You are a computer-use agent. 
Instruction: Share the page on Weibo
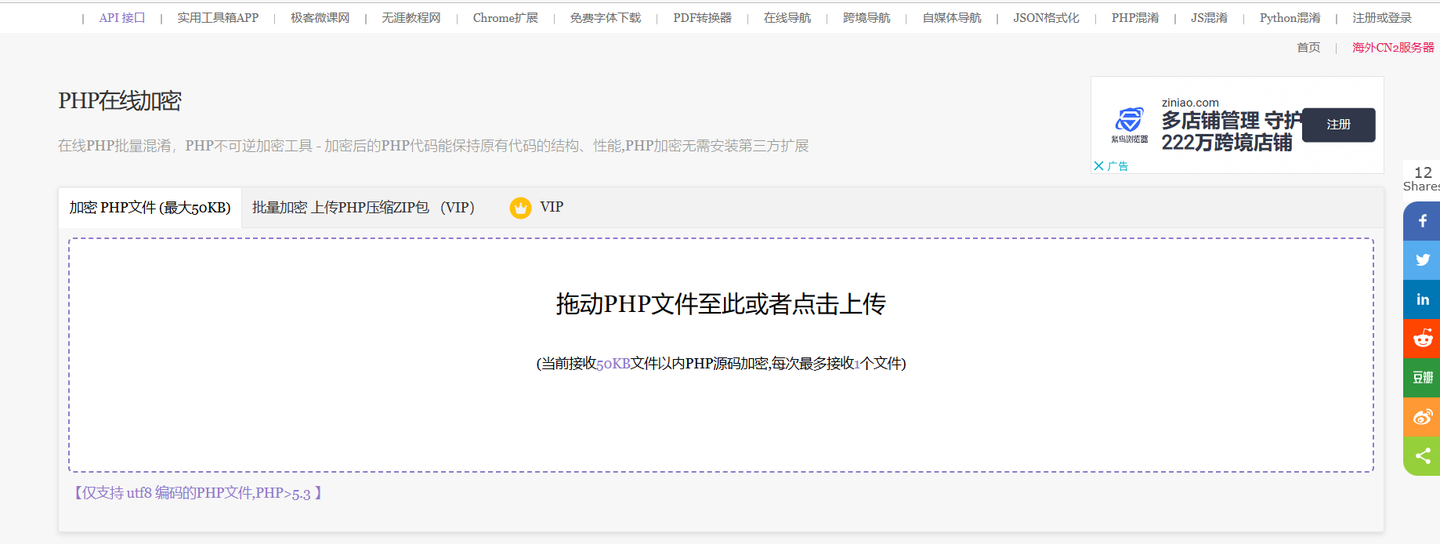click(1422, 417)
